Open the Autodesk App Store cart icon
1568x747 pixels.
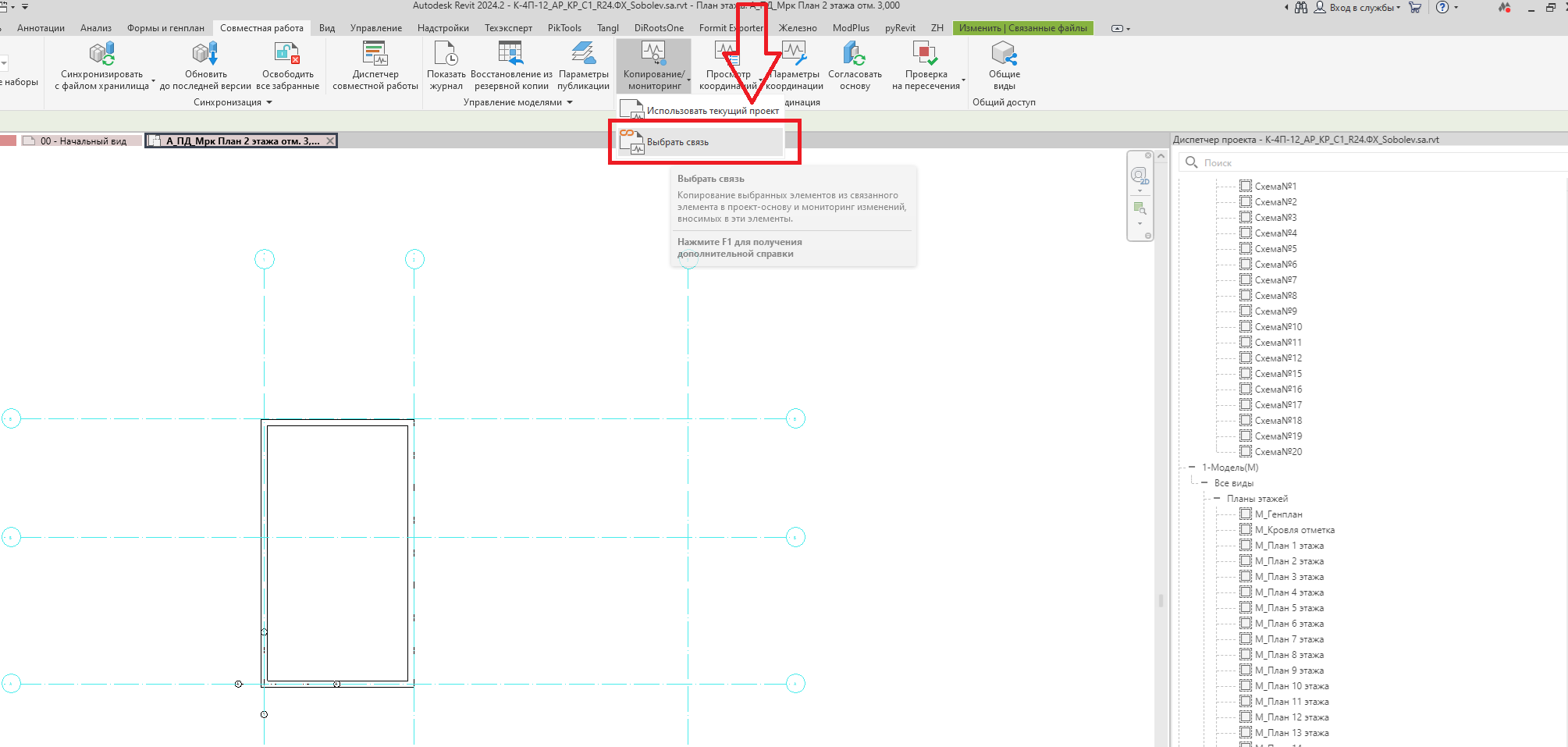1415,8
